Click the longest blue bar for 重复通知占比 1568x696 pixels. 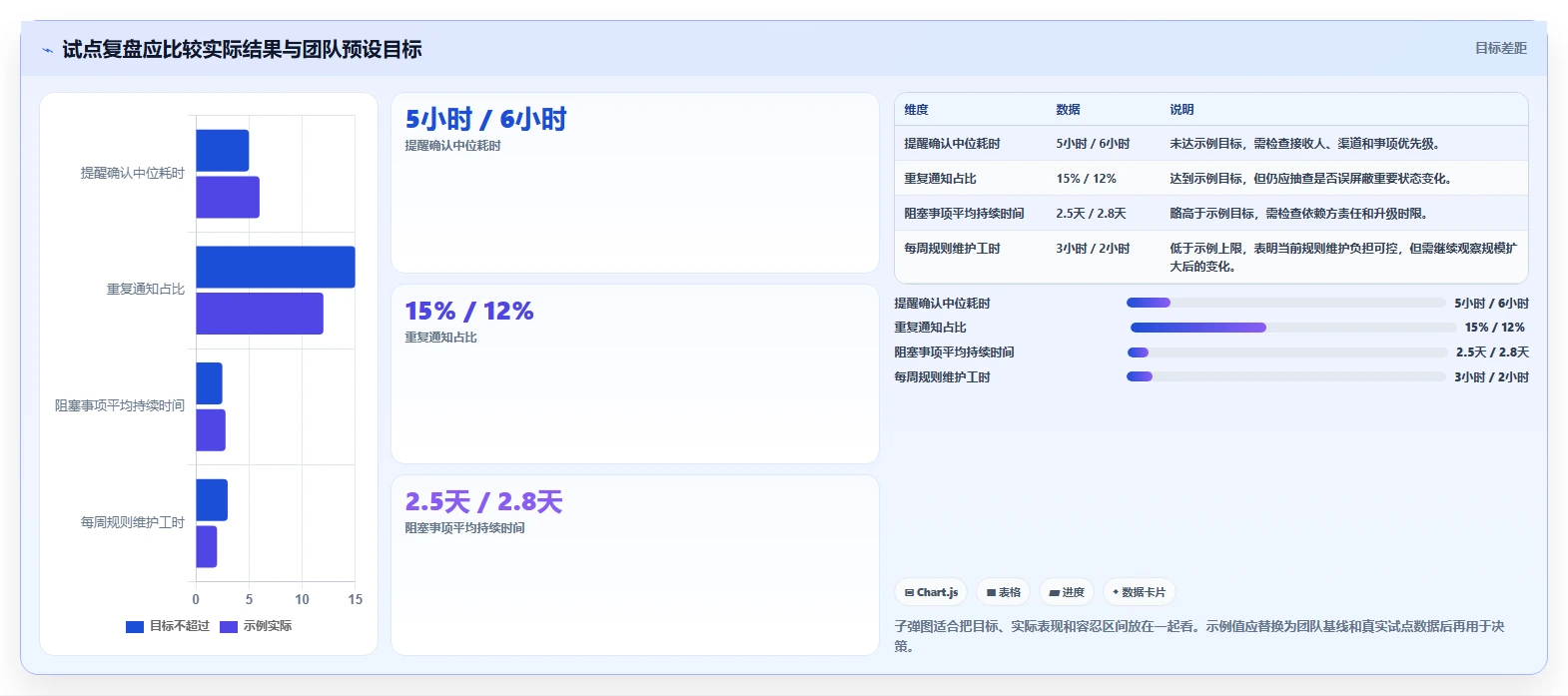[x=276, y=267]
